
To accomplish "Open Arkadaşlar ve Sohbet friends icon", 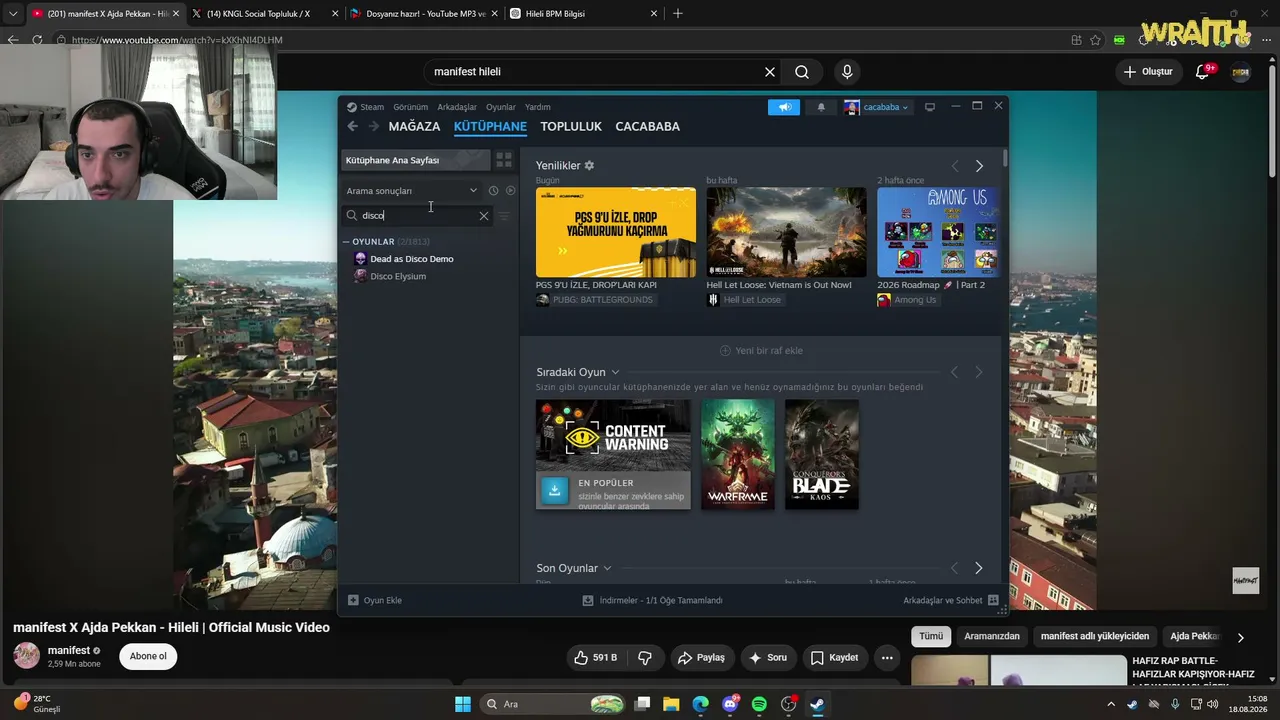I will (x=993, y=600).
